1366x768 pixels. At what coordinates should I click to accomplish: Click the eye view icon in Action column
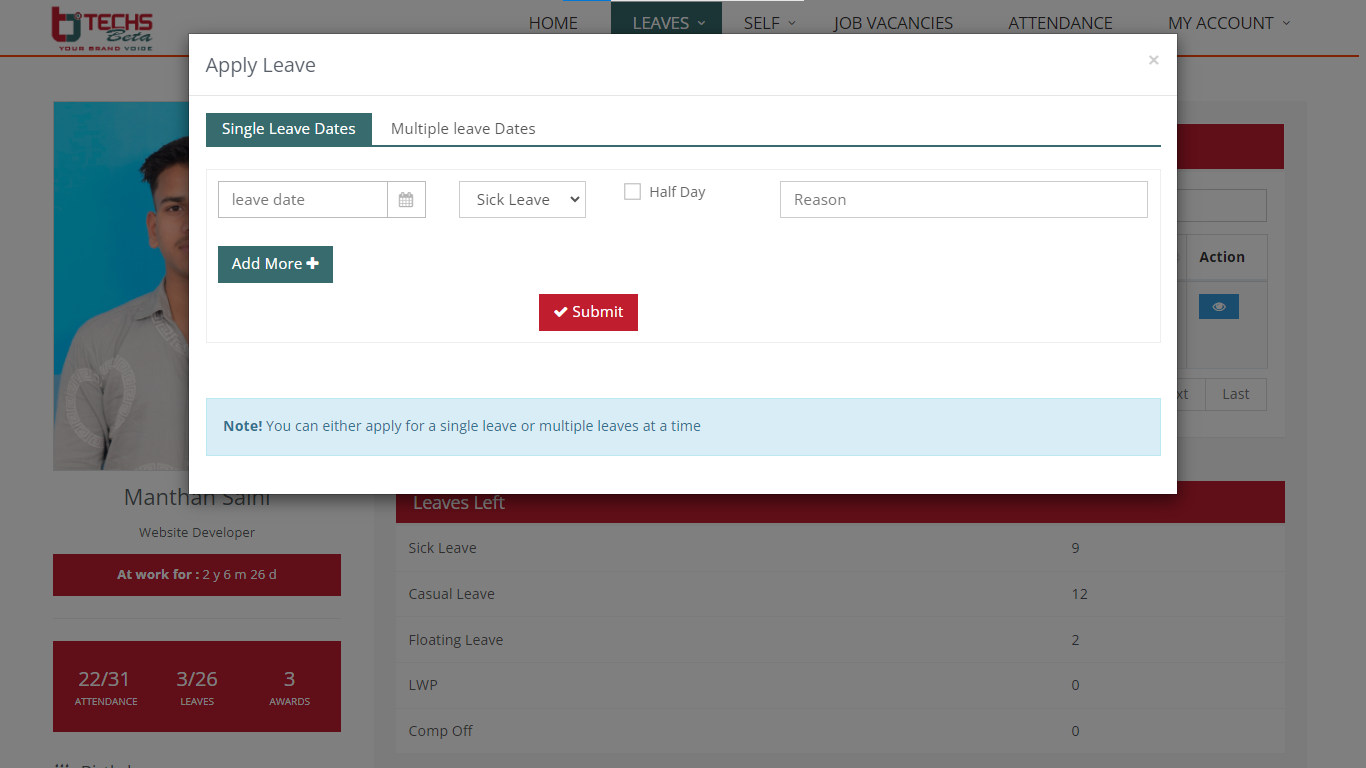[1218, 307]
